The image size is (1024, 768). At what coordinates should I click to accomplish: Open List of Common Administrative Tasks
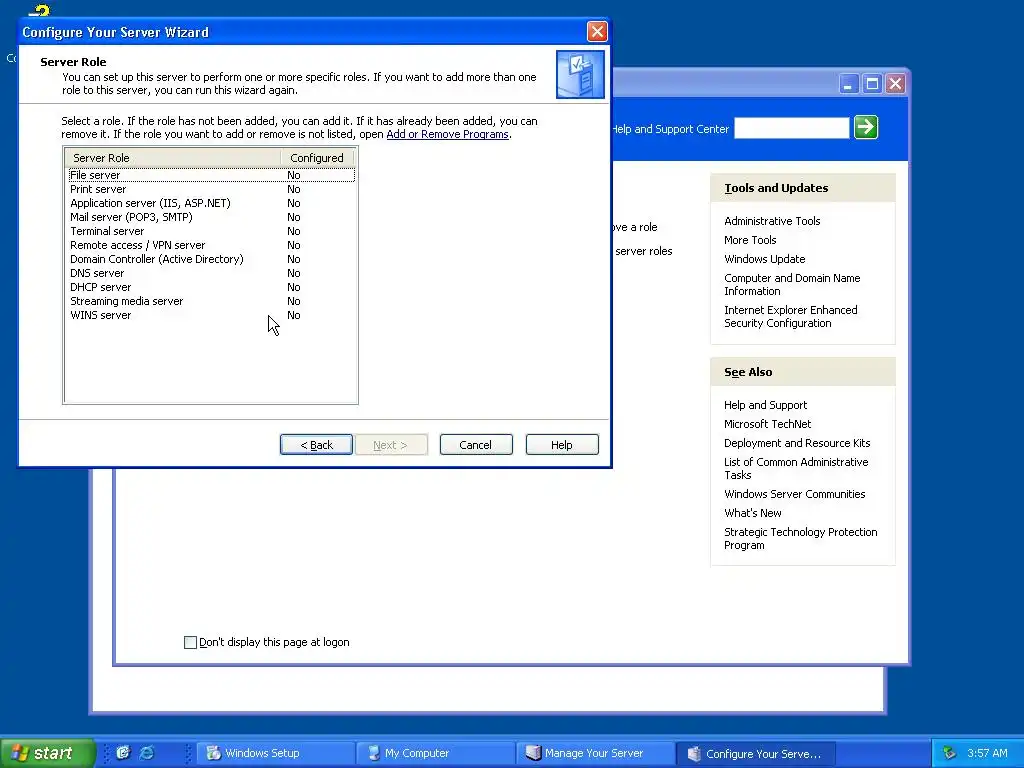click(x=796, y=469)
